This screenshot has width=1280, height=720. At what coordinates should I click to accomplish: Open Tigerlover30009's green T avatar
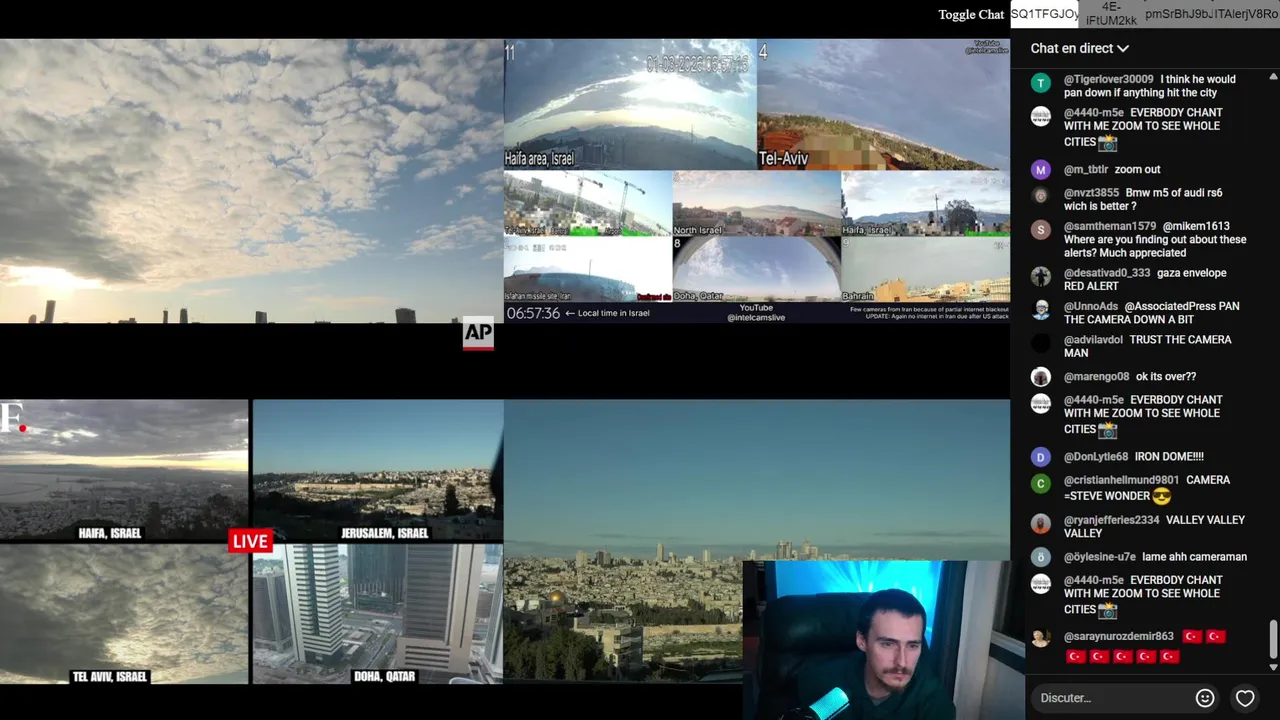click(x=1041, y=84)
